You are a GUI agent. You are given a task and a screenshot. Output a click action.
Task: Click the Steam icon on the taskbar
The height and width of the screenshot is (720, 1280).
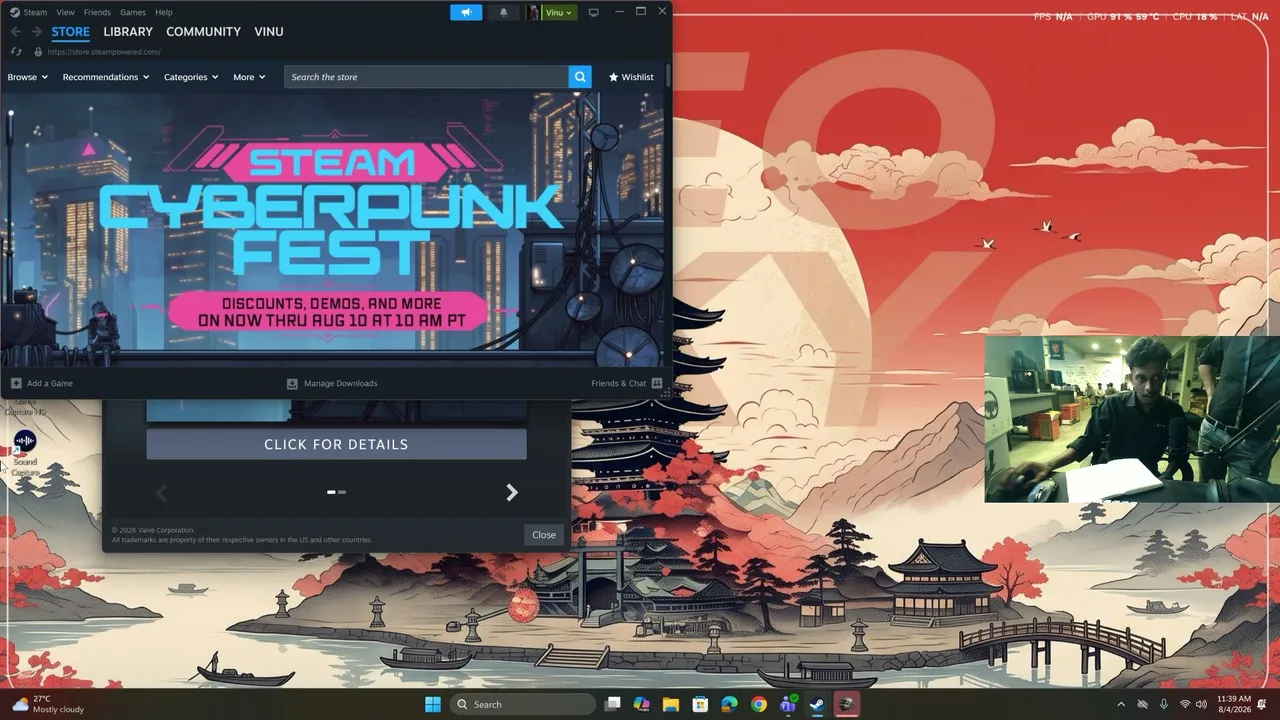[x=817, y=704]
